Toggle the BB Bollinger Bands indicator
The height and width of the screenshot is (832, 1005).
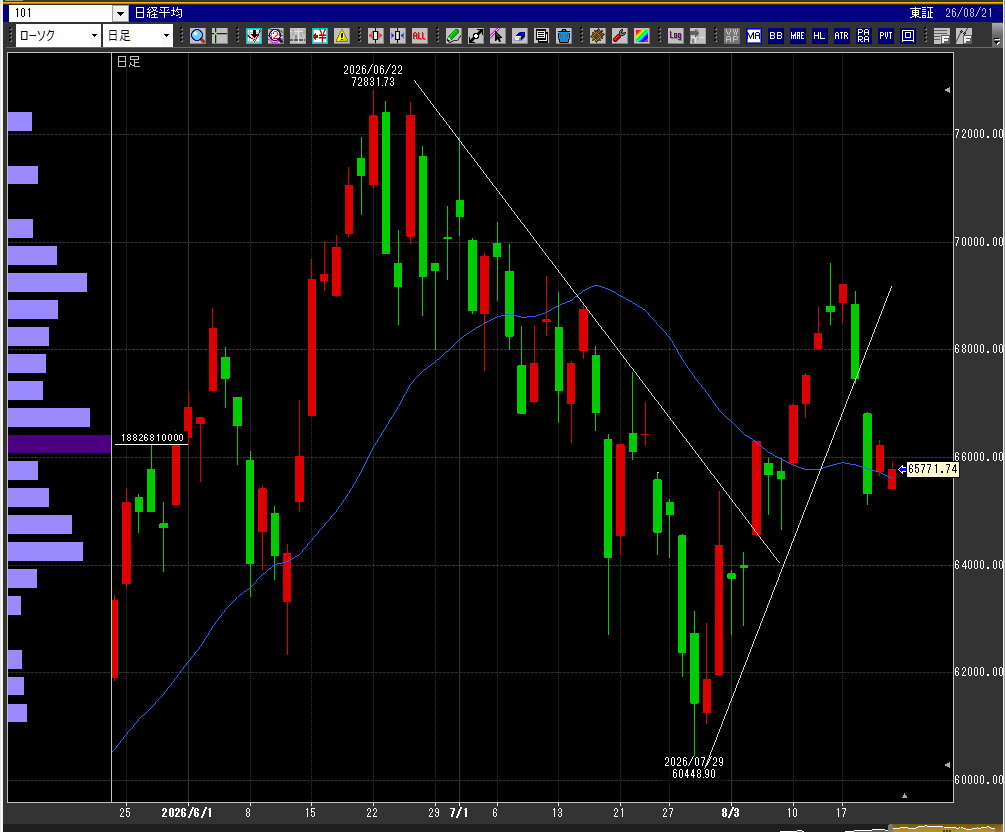click(776, 36)
